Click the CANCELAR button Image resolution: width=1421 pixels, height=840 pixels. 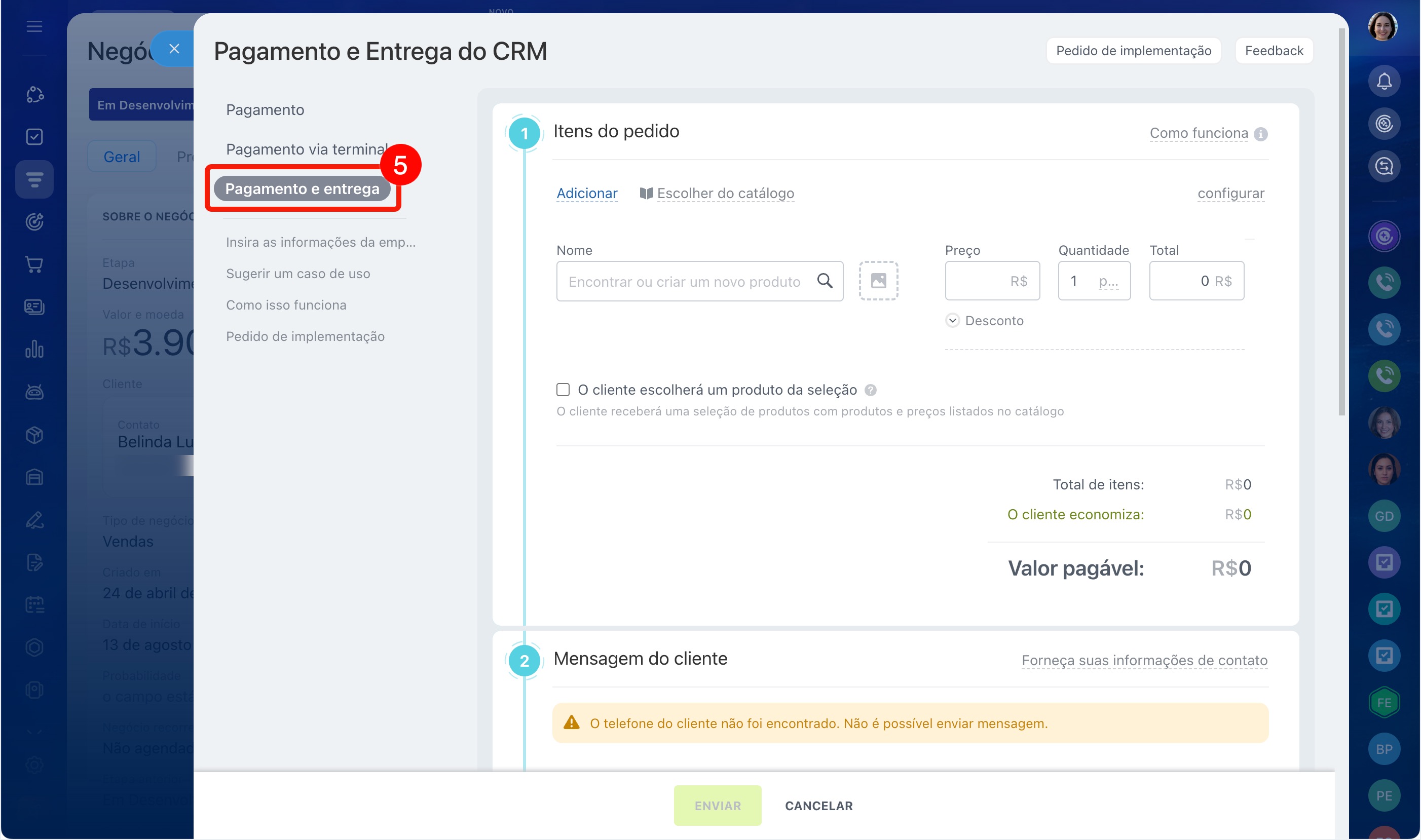pyautogui.click(x=818, y=805)
